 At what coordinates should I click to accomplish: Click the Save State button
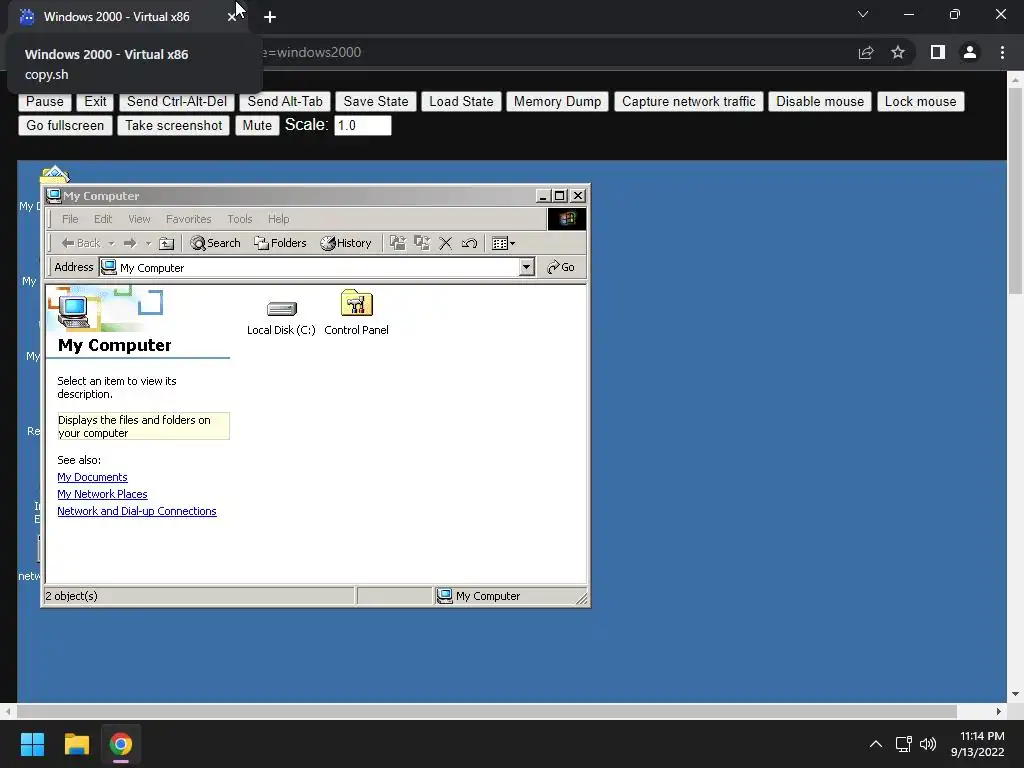(x=376, y=102)
